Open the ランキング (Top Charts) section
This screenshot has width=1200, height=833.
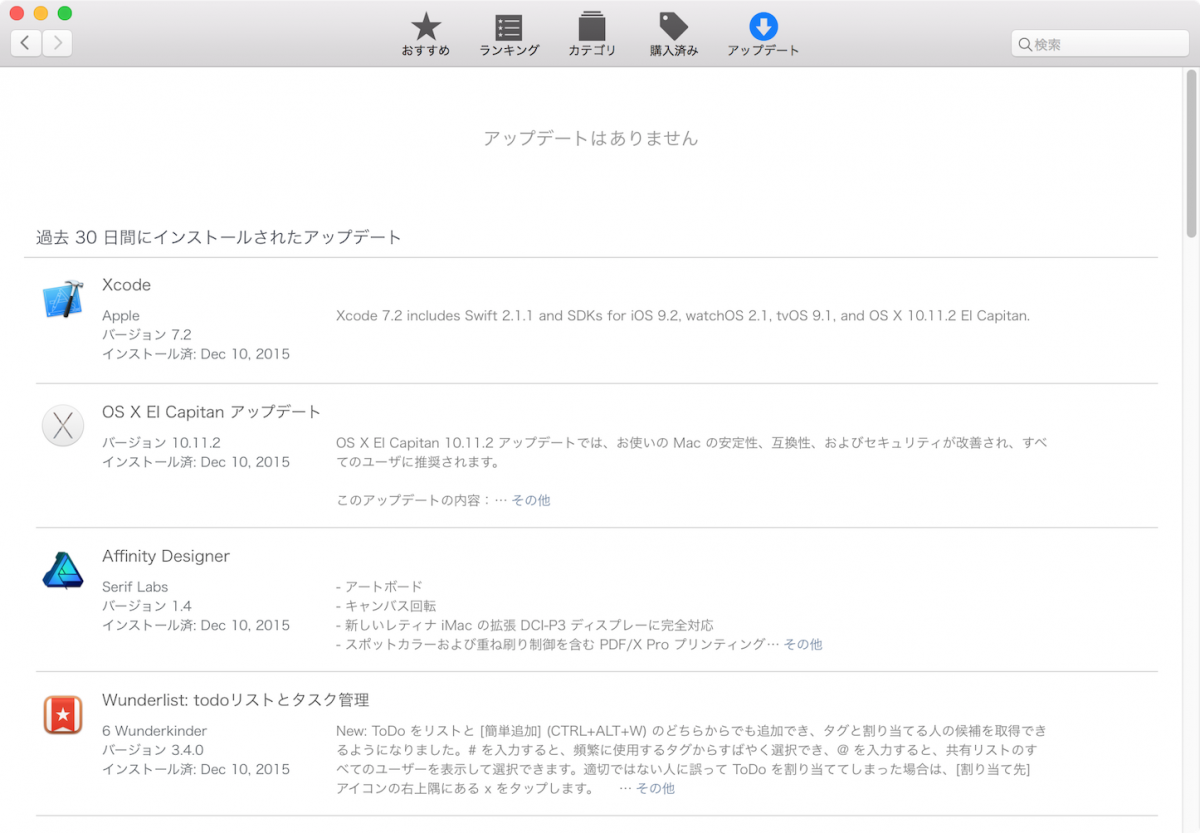click(508, 33)
